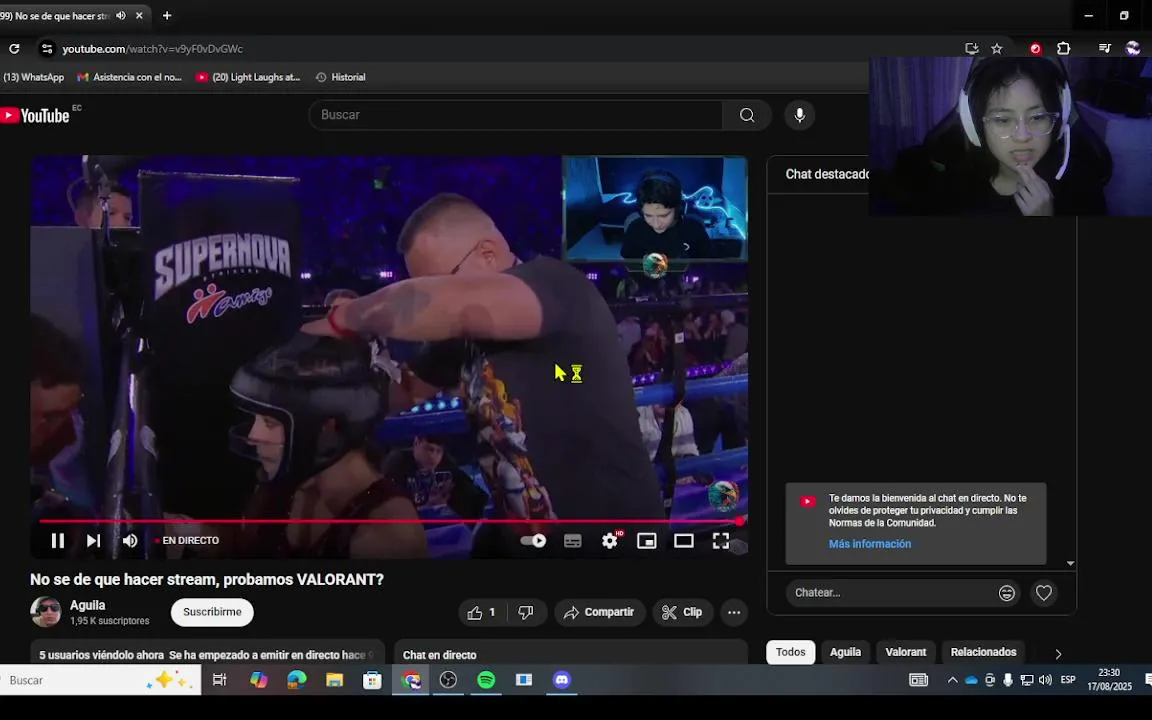
Task: Open site information icon in address bar
Action: pyautogui.click(x=47, y=48)
